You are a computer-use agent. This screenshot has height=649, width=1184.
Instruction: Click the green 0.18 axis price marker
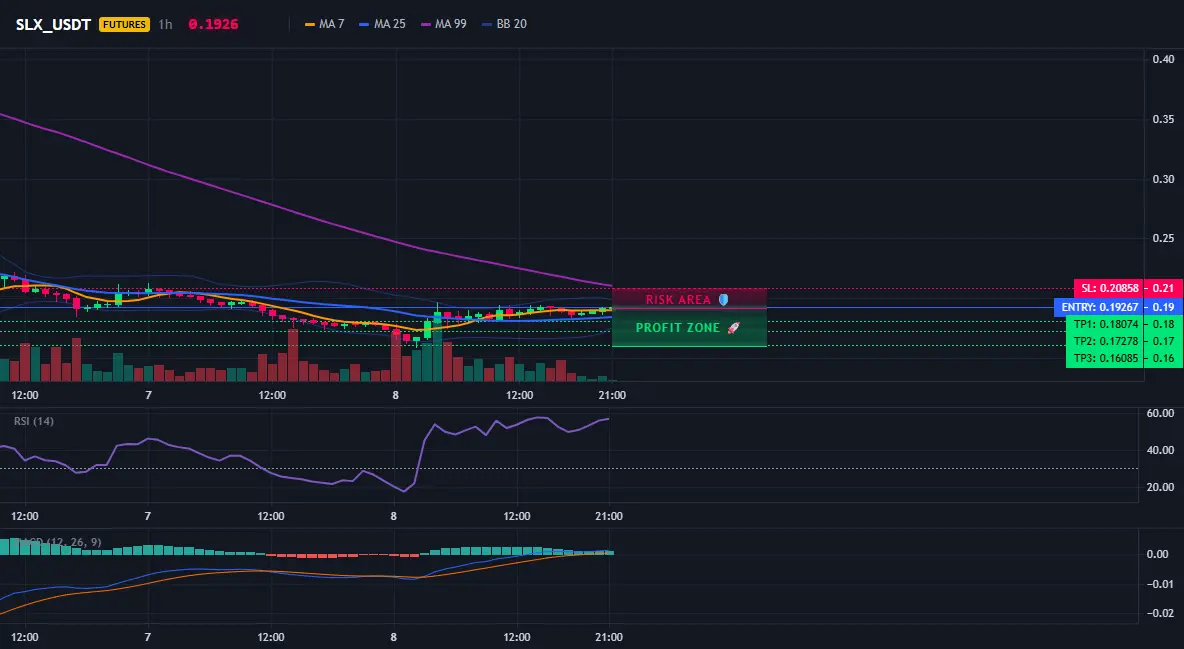(1164, 324)
